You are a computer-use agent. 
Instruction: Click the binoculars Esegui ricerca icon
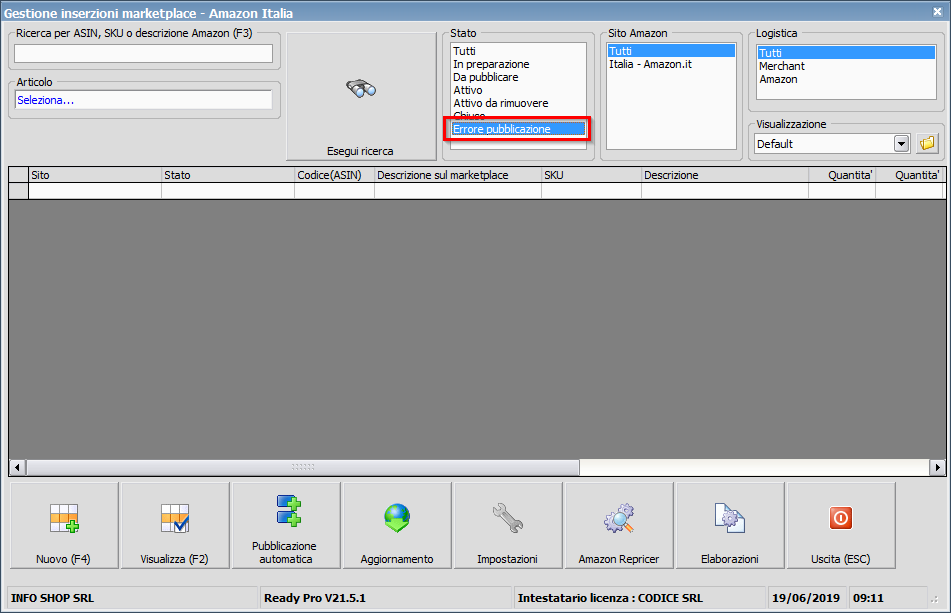(361, 89)
